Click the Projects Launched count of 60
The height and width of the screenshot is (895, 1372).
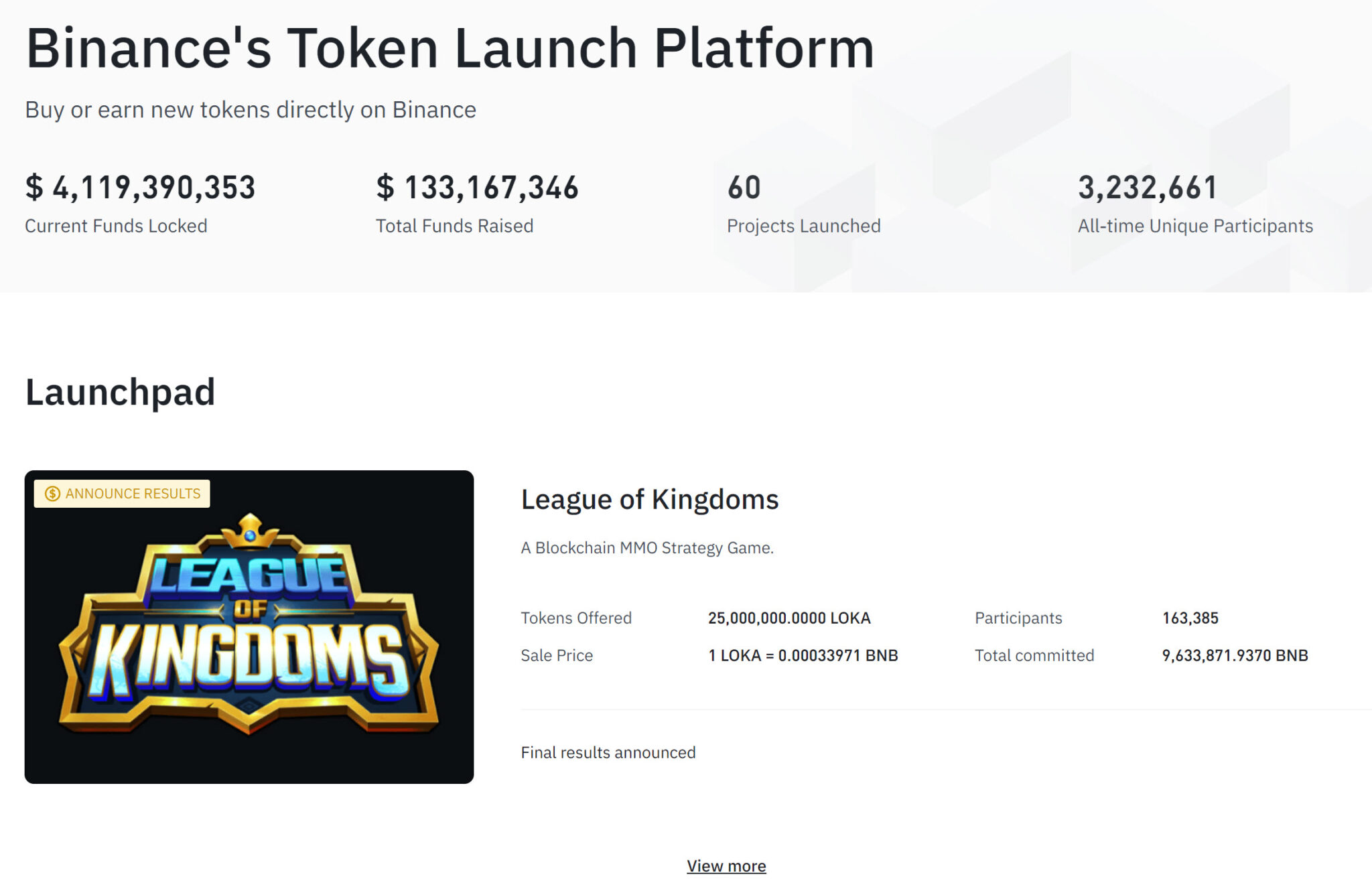(744, 188)
